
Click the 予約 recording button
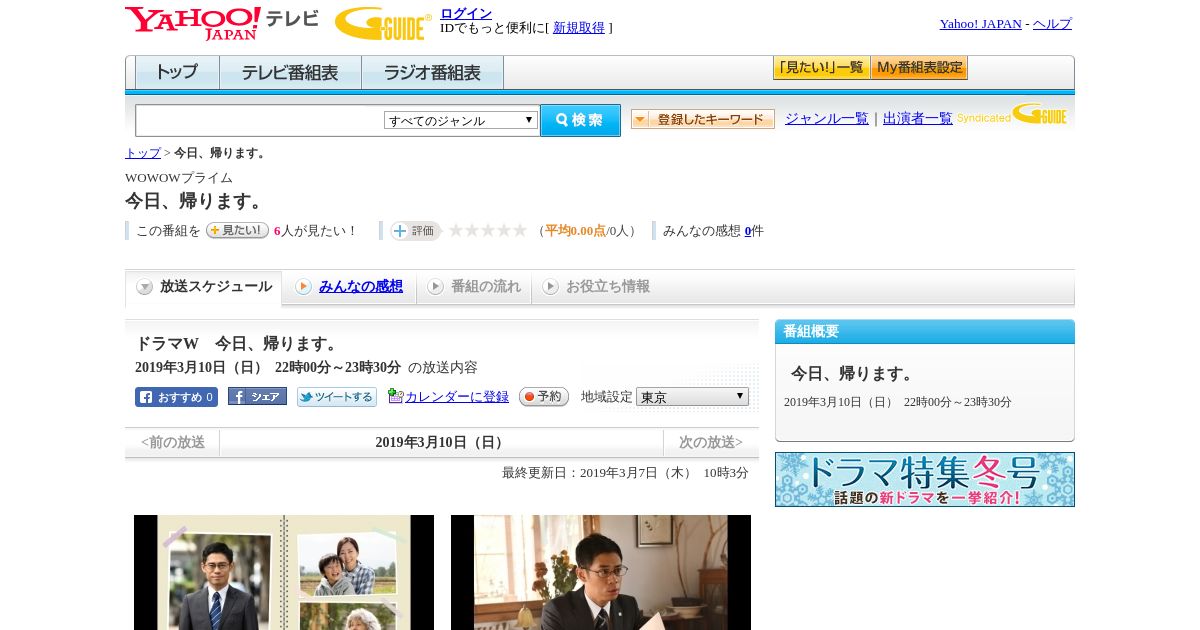coord(544,397)
